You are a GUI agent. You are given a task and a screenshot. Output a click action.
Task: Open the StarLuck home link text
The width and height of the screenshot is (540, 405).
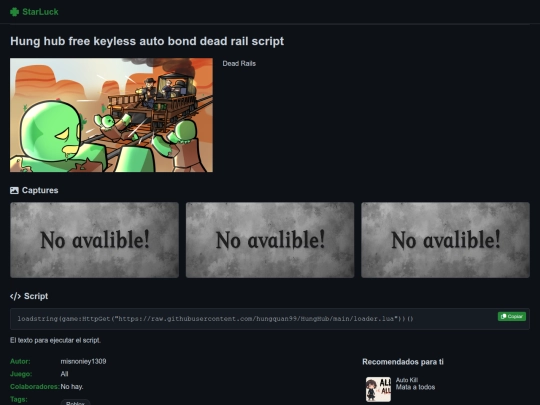pyautogui.click(x=40, y=12)
